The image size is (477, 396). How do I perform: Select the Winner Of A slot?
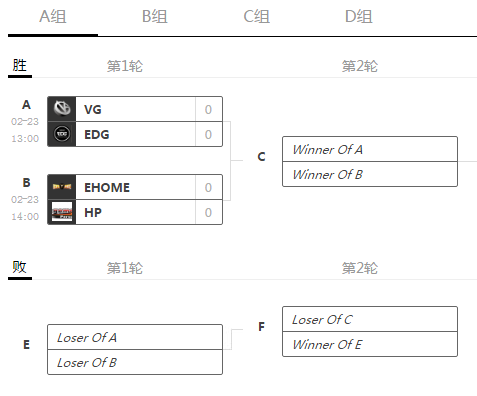(x=370, y=149)
